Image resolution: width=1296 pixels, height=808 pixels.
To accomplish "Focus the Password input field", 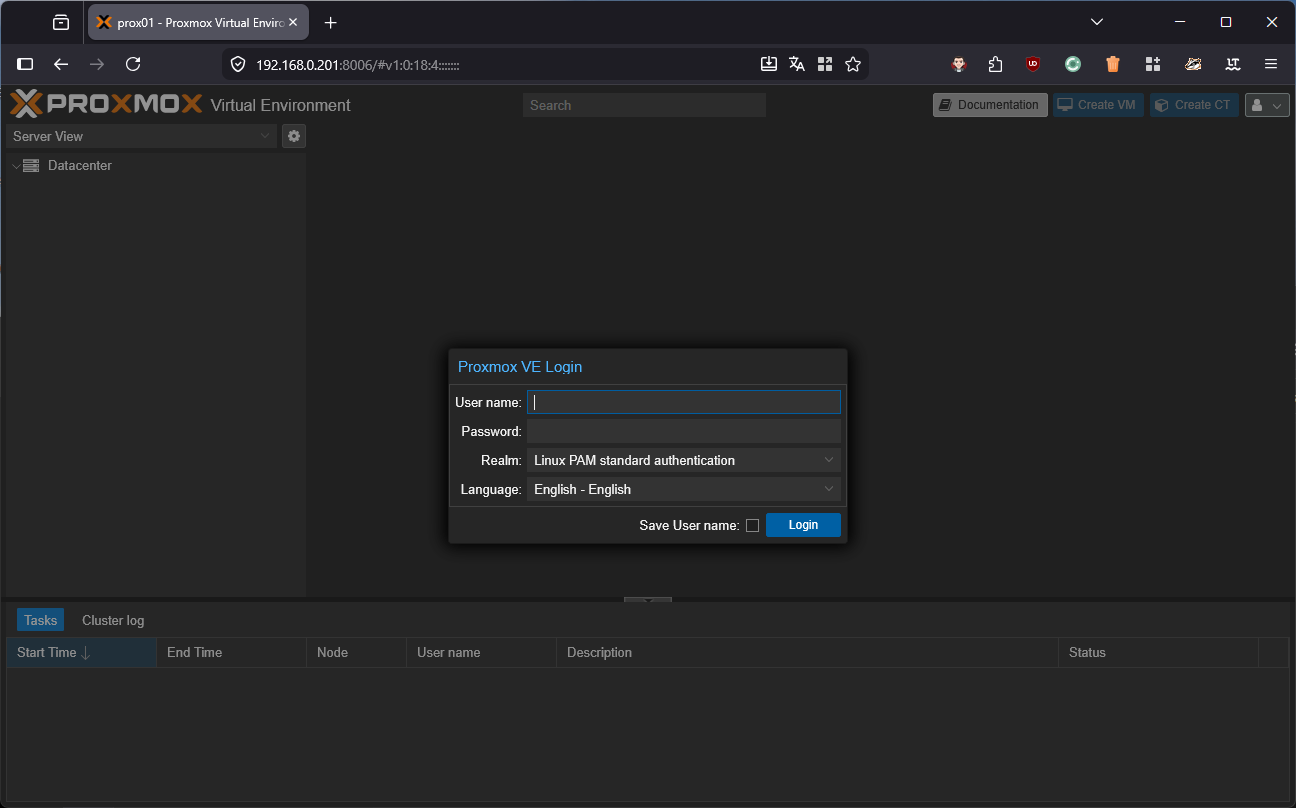I will [684, 431].
